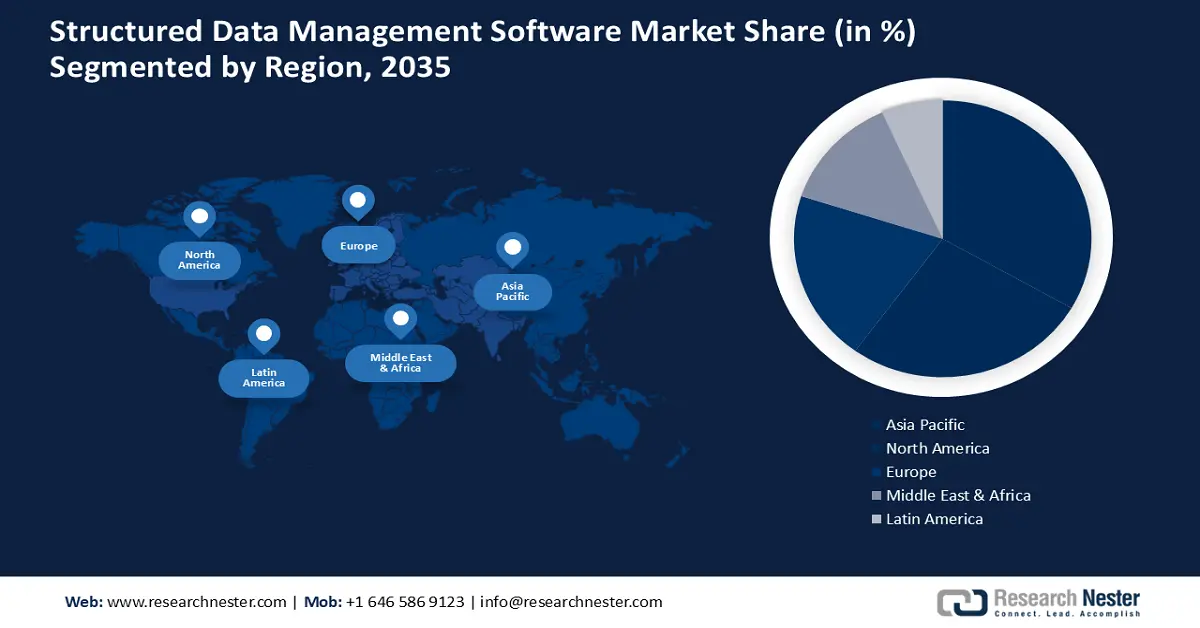1200x628 pixels.
Task: Click the Europe map pin
Action: coord(358,198)
